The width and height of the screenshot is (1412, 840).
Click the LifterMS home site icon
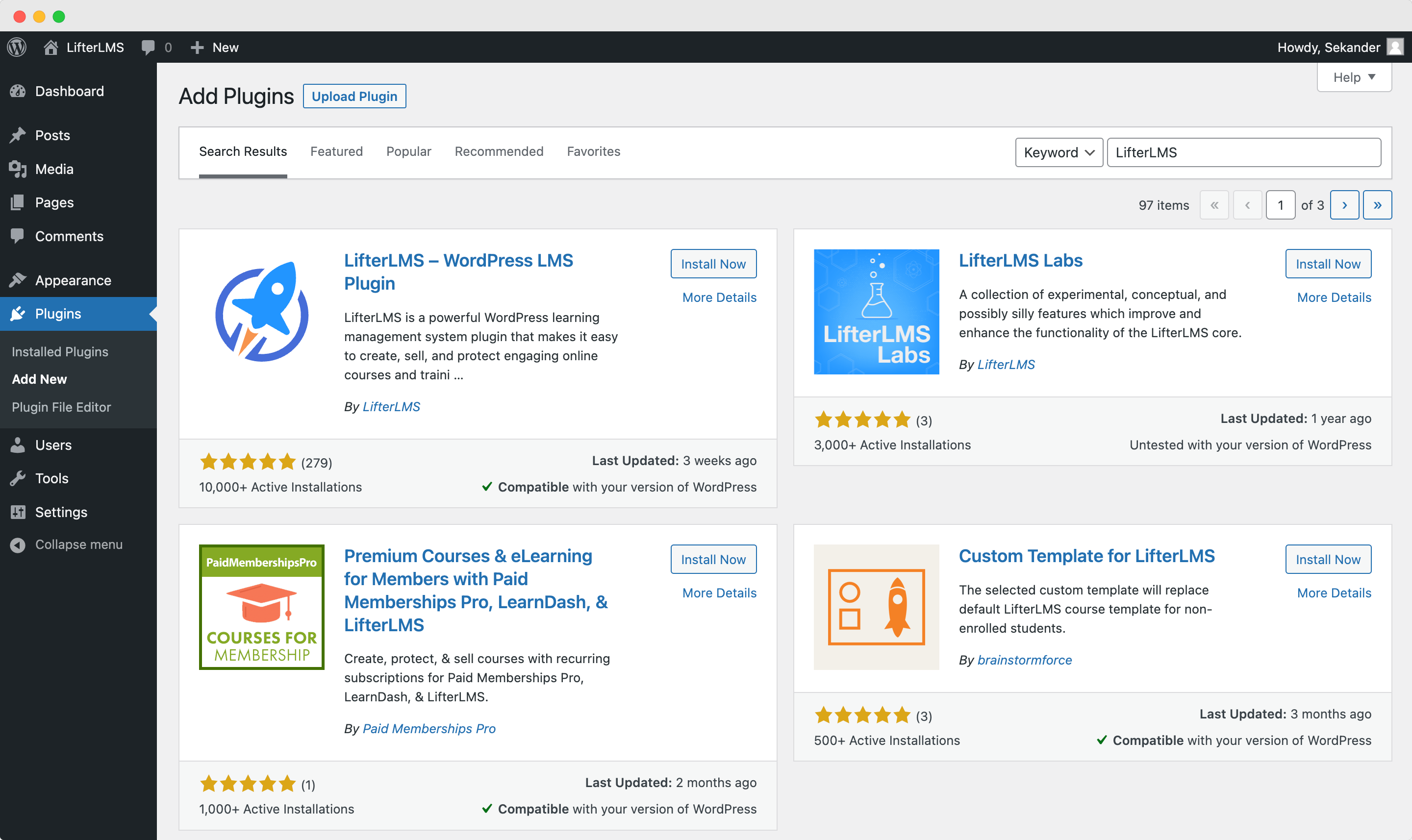(x=51, y=47)
